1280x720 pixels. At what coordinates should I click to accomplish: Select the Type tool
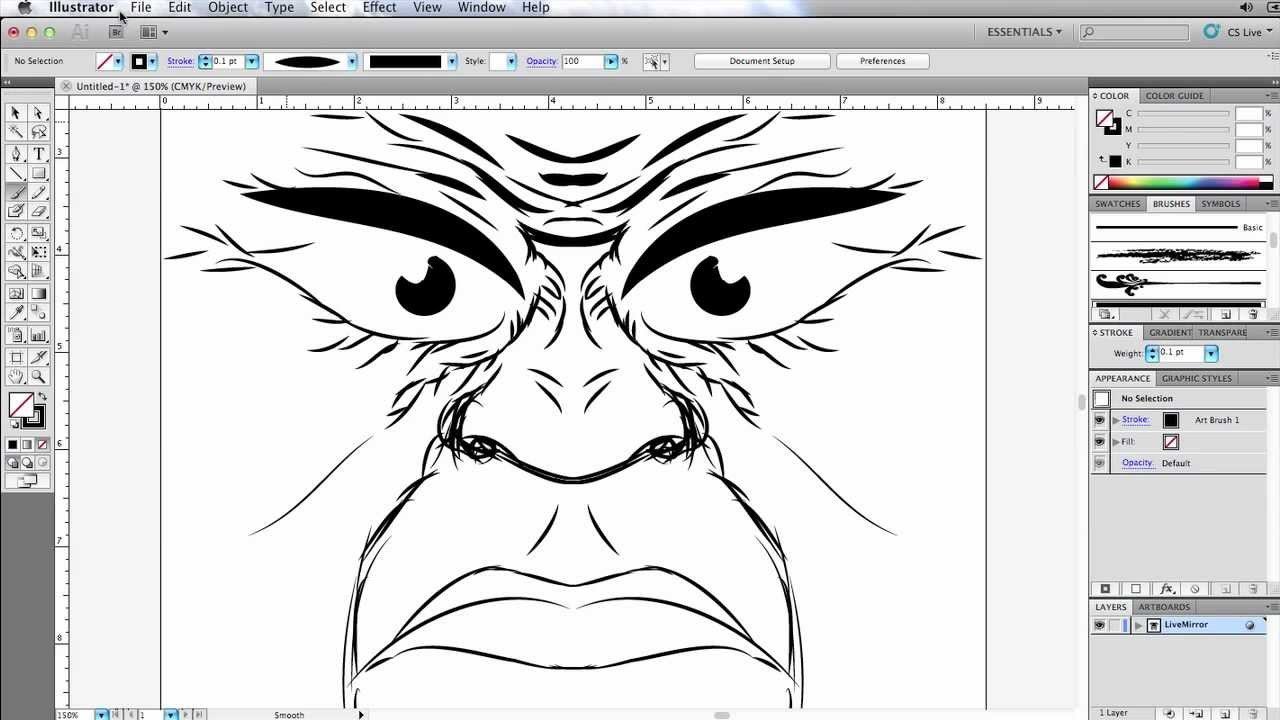38,153
